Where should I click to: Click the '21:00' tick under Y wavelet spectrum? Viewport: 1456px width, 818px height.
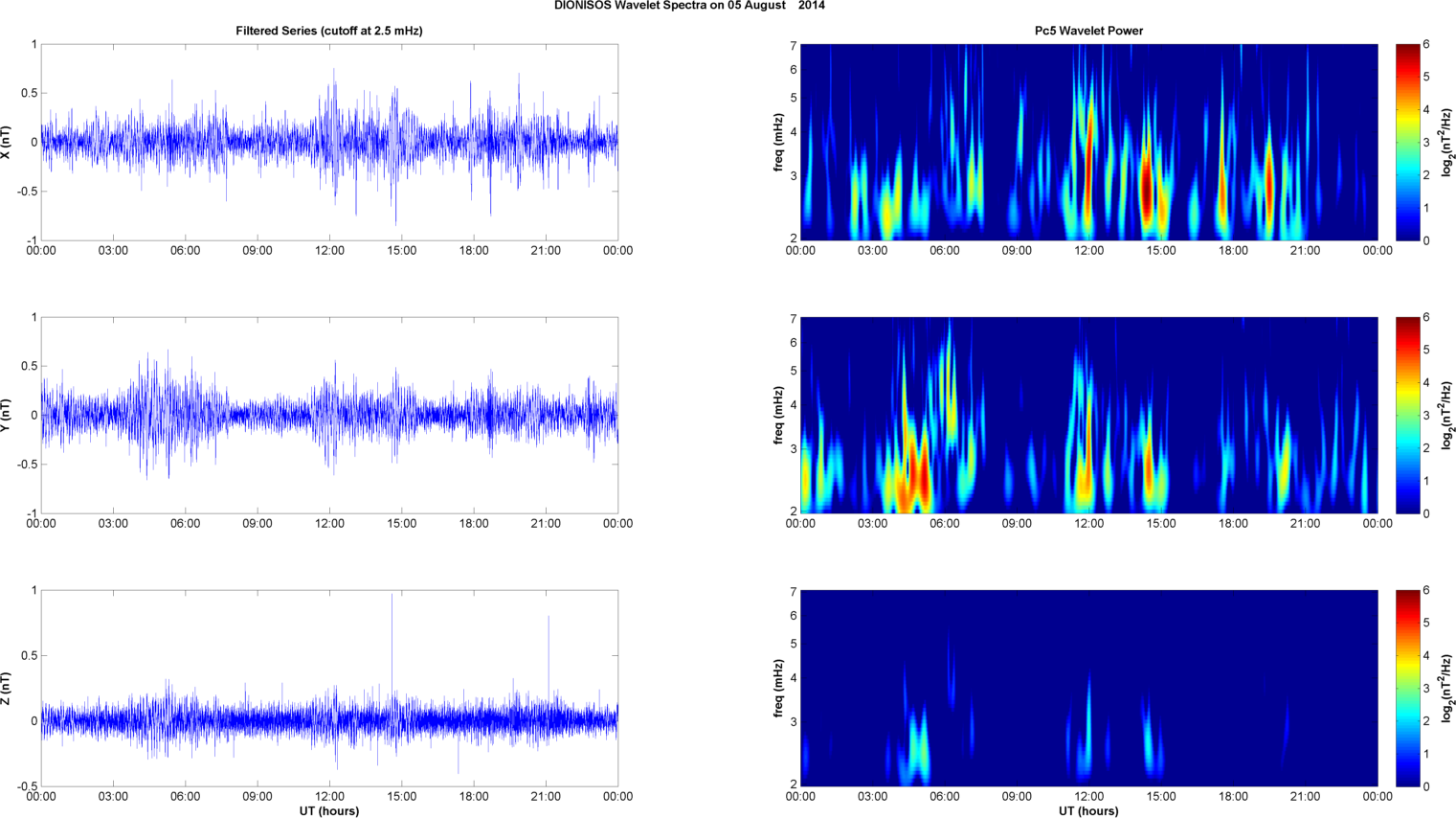click(1306, 524)
